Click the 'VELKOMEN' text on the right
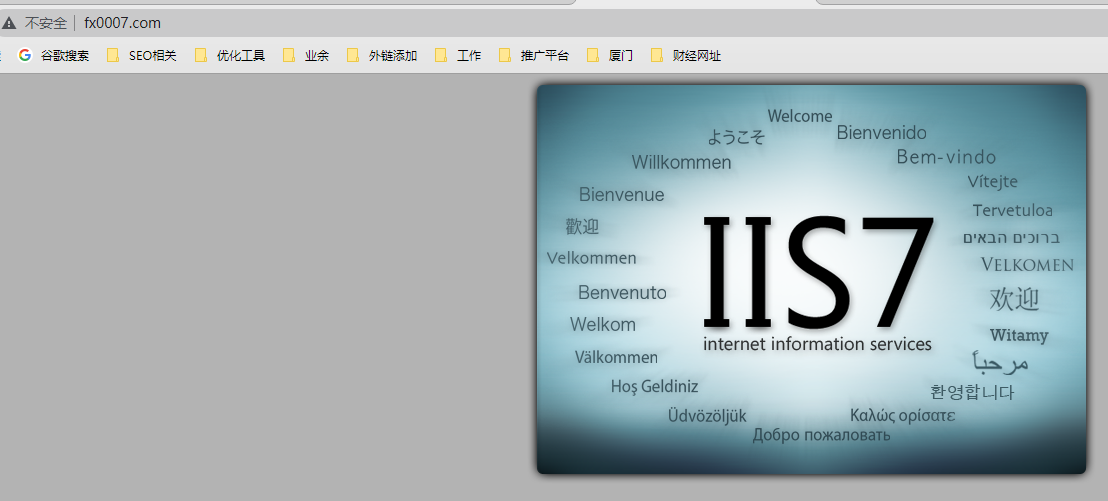The width and height of the screenshot is (1108, 501). pyautogui.click(x=1027, y=264)
